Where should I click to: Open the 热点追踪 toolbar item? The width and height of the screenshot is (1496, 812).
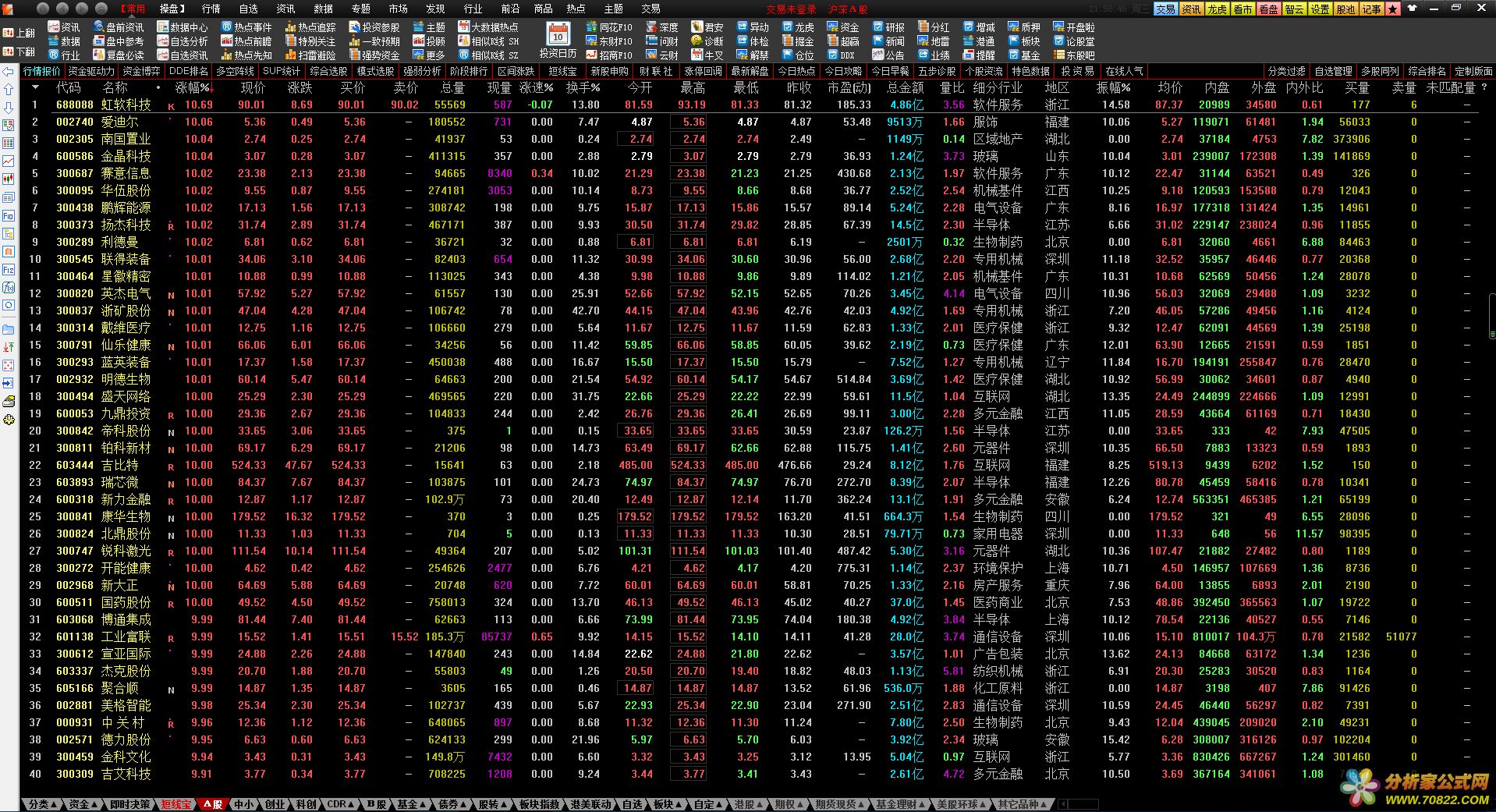(x=310, y=27)
